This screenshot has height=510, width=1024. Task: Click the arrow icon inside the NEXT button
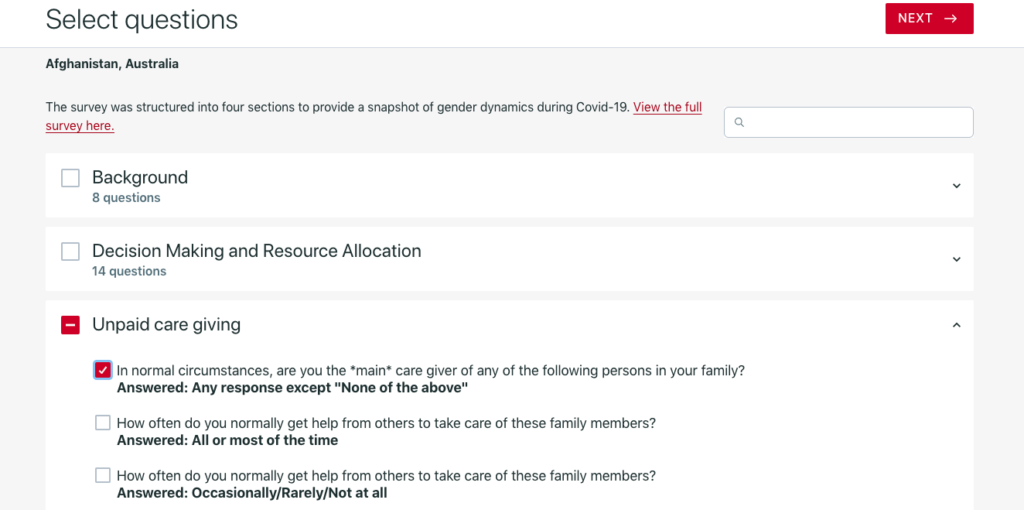(x=951, y=18)
